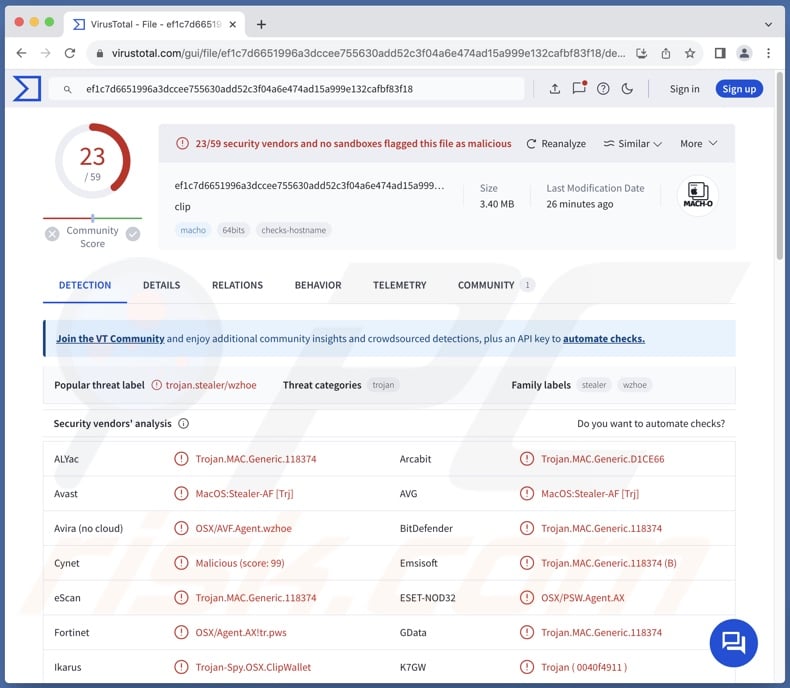The width and height of the screenshot is (790, 688).
Task: Click the 64bits tag
Action: [x=233, y=230]
